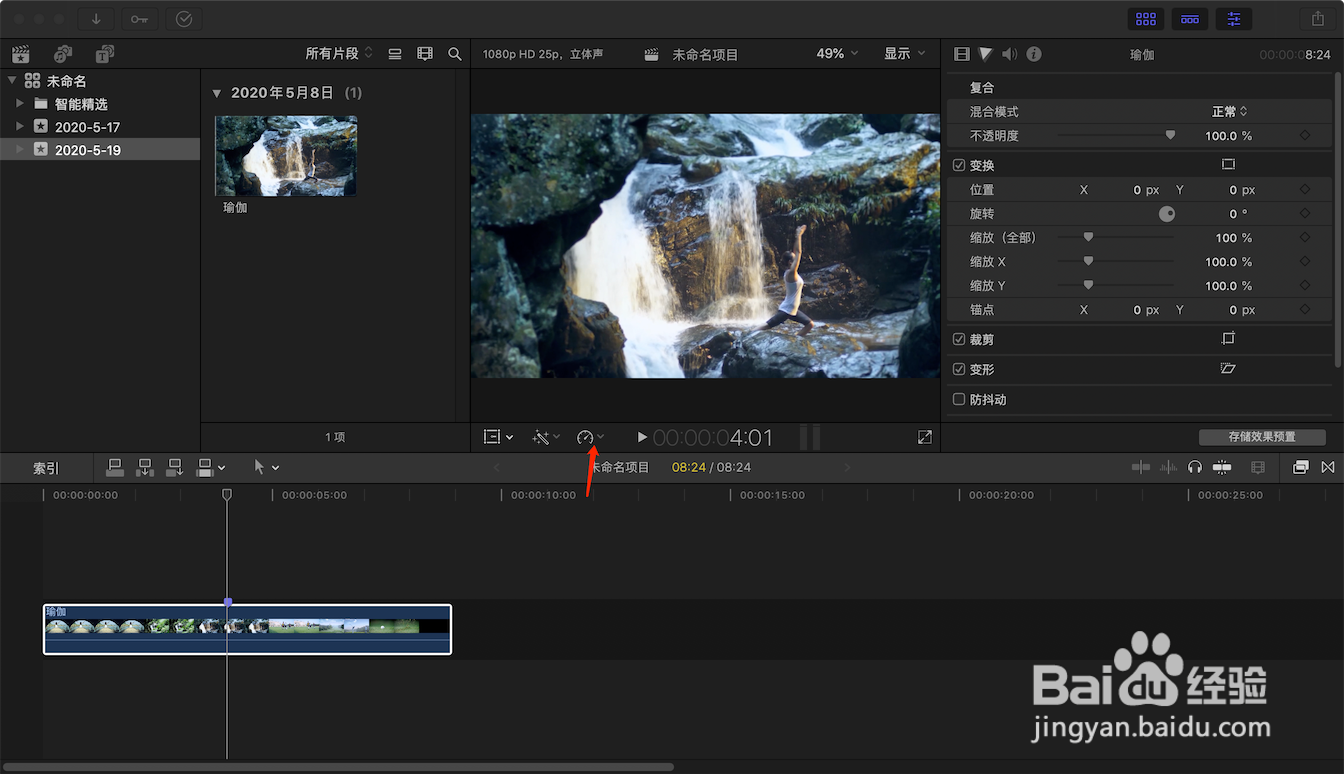This screenshot has width=1344, height=774.
Task: Open the effects browser icon
Action: [1300, 467]
